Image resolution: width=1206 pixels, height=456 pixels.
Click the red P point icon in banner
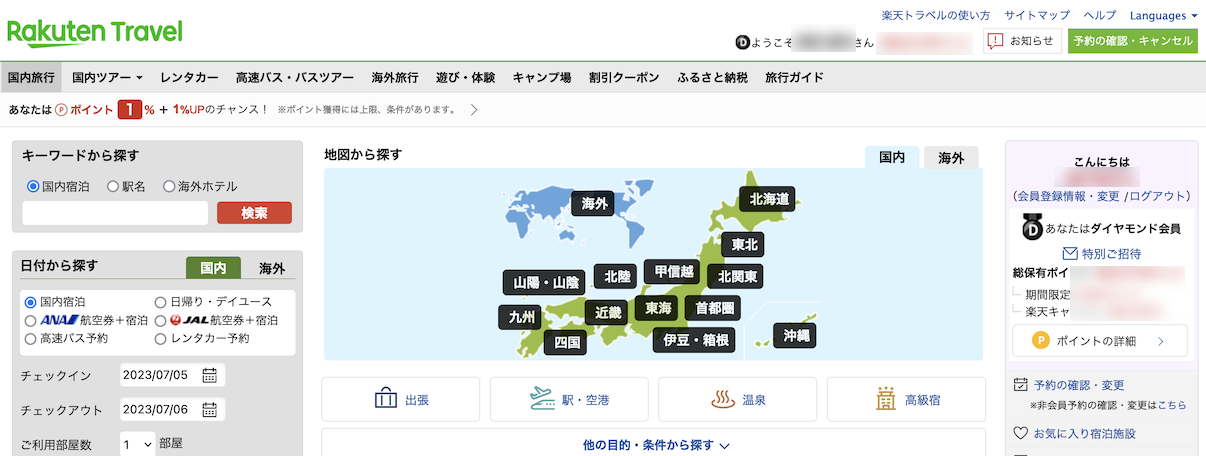click(x=61, y=109)
